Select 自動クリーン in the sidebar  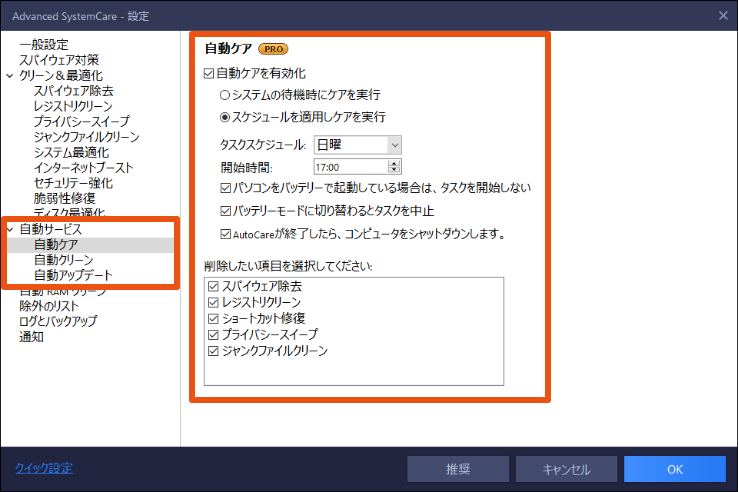coord(64,260)
